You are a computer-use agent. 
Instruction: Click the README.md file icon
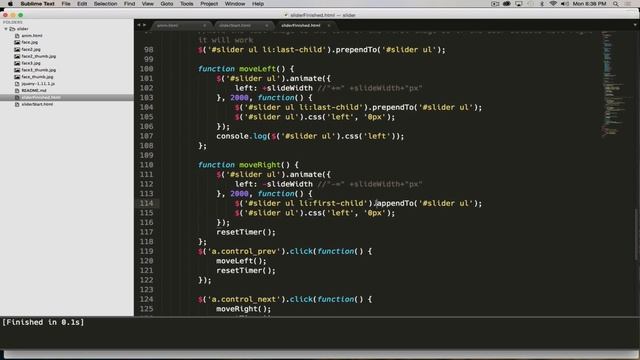[x=17, y=91]
